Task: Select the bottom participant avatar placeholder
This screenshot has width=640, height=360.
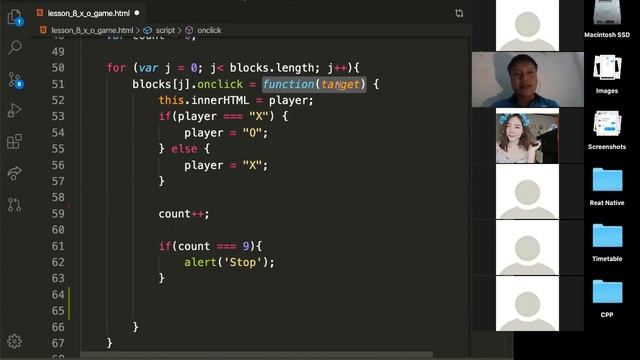Action: pyautogui.click(x=527, y=304)
